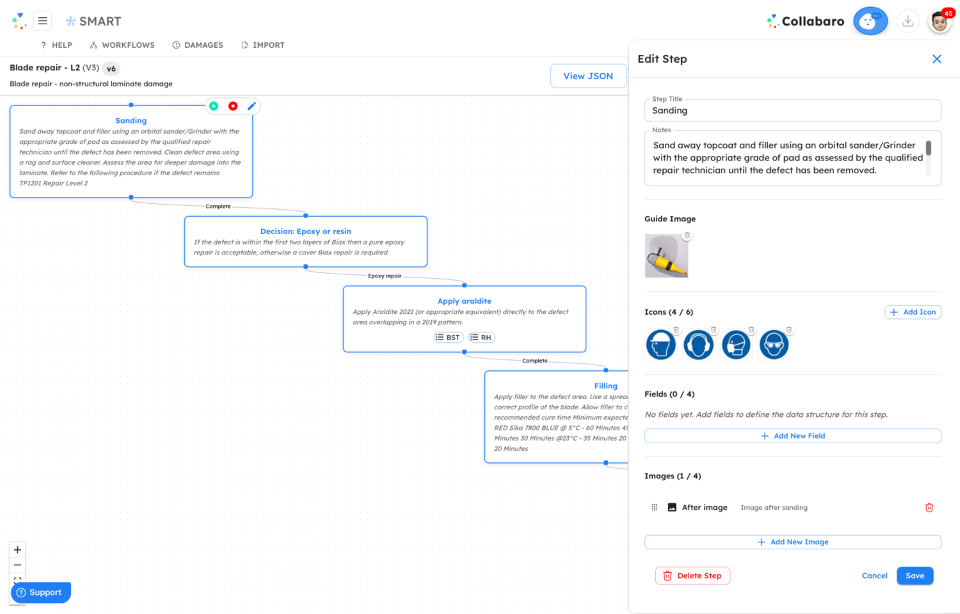Remove the face mask safety icon
This screenshot has width=960, height=614.
coord(751,329)
